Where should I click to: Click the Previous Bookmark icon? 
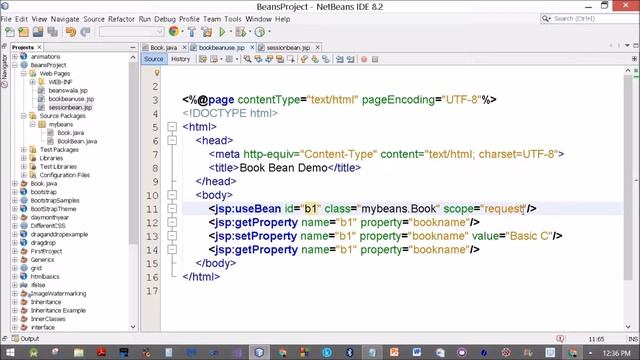(x=304, y=59)
